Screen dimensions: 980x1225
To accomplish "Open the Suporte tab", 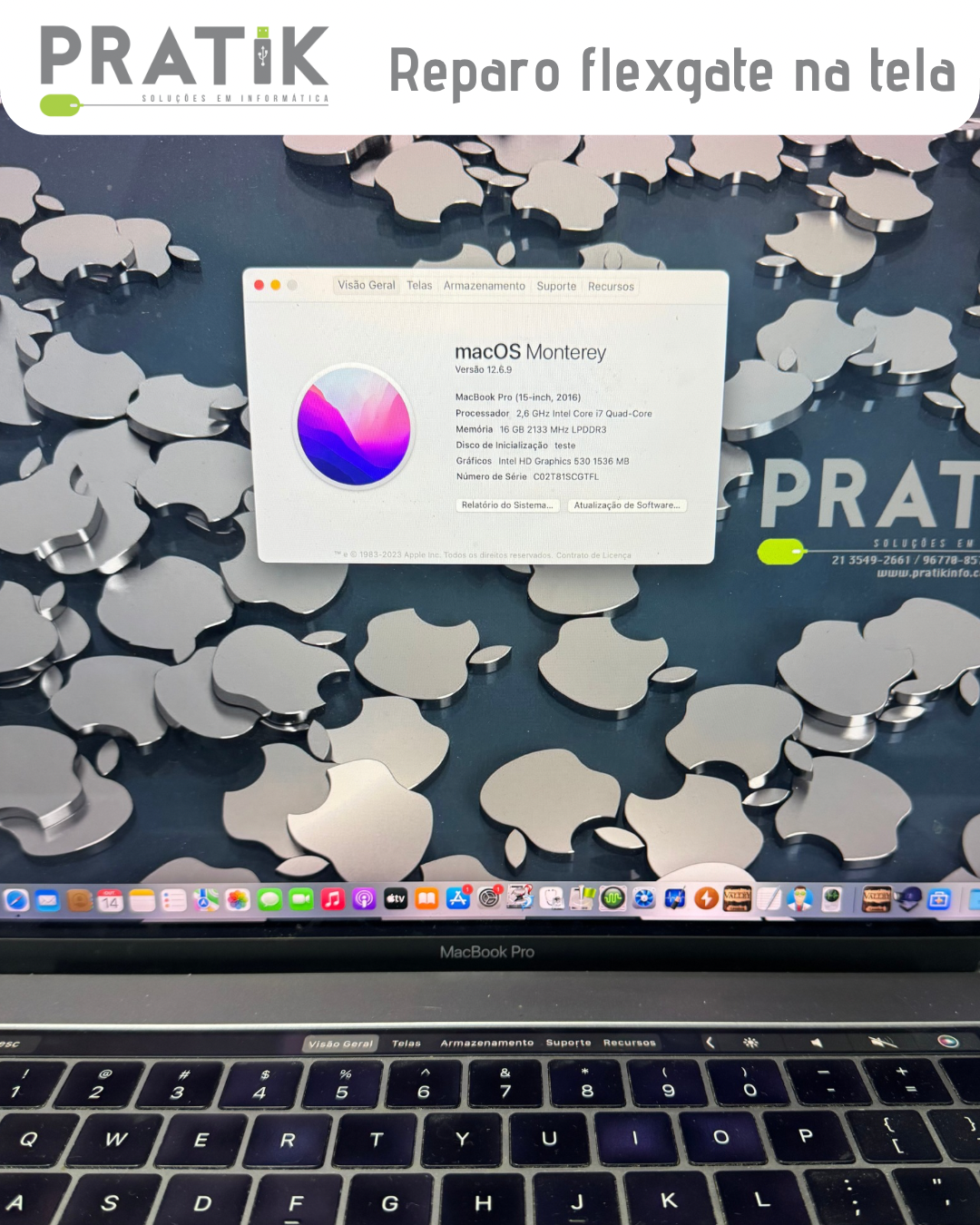I will (556, 287).
